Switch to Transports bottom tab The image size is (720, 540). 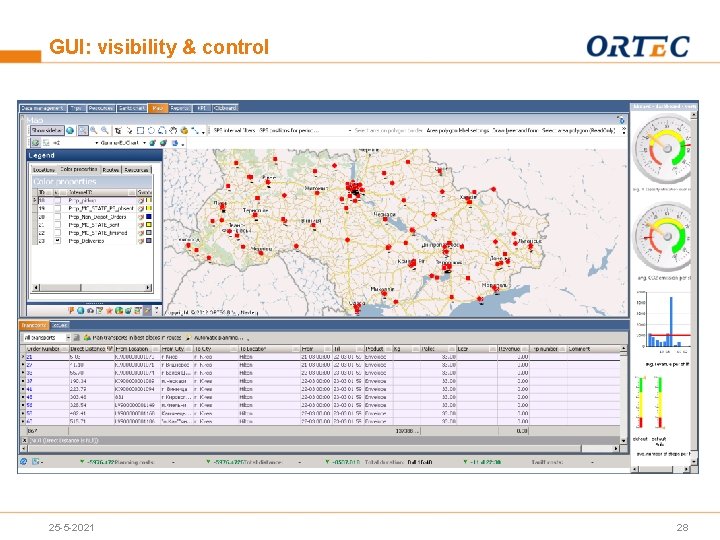pyautogui.click(x=34, y=325)
